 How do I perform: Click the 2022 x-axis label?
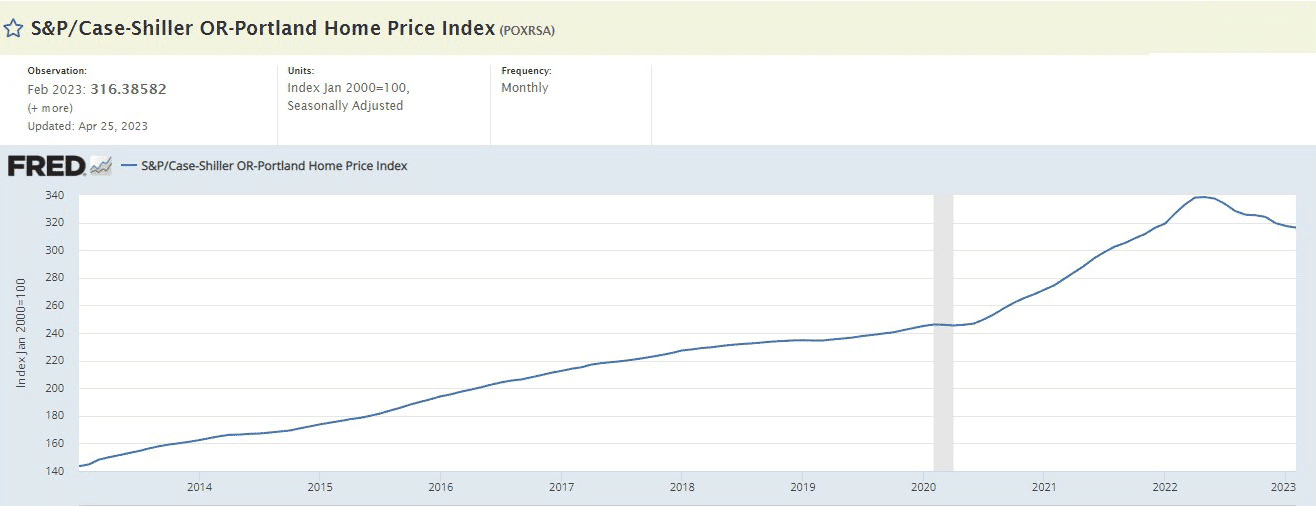[1164, 487]
